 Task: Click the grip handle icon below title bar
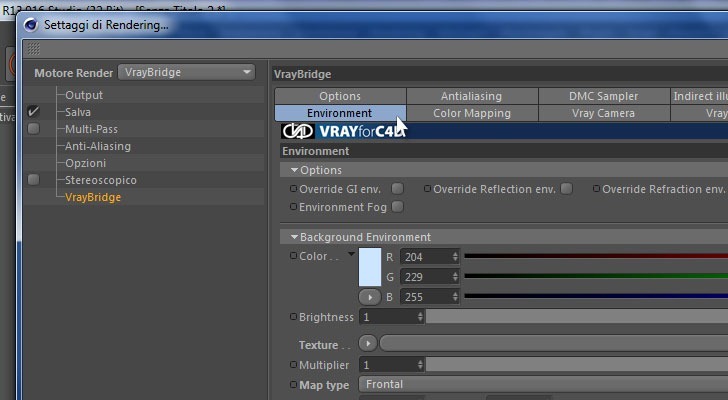pos(33,48)
